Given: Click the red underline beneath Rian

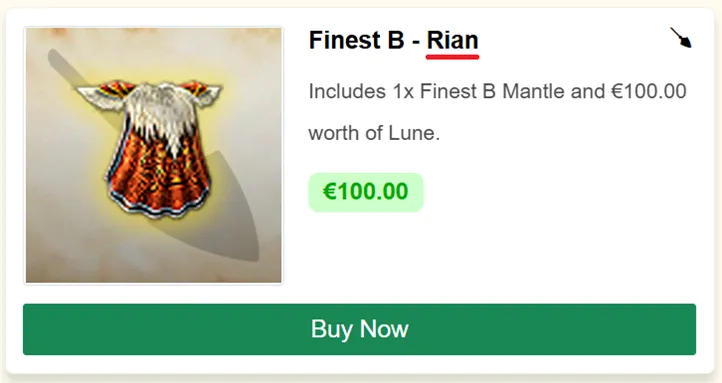Looking at the screenshot, I should point(453,57).
